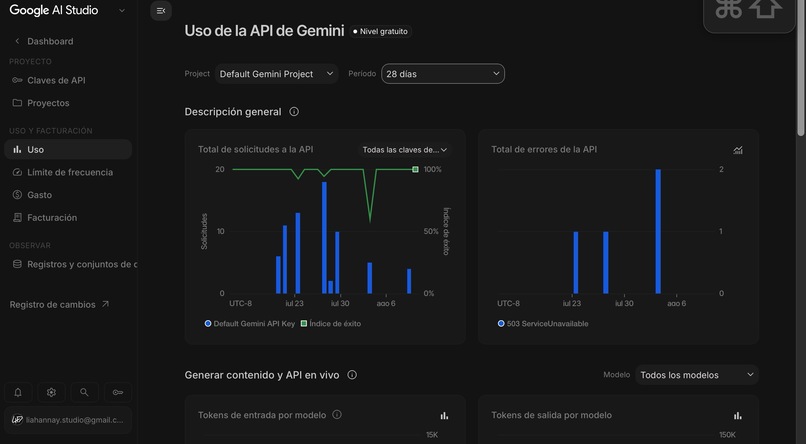The width and height of the screenshot is (806, 444).
Task: Click the gauge icon beside Límite de frecuencia
Action: (x=17, y=172)
